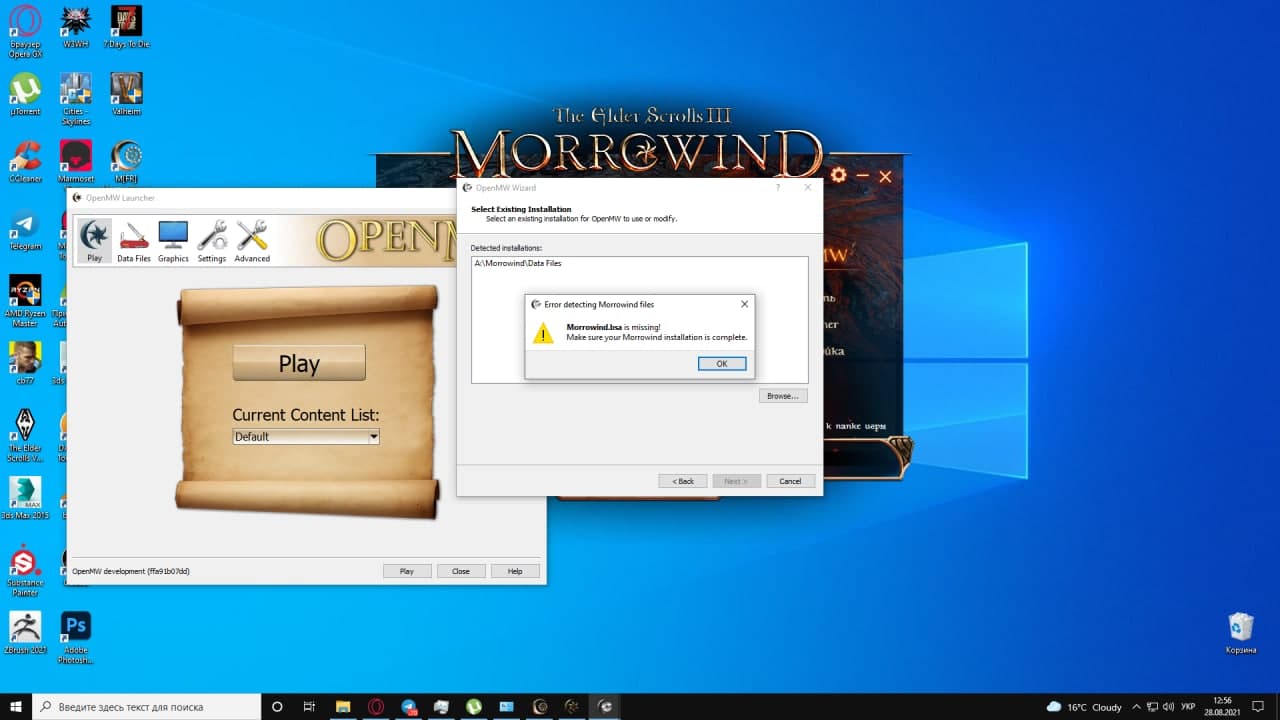The height and width of the screenshot is (720, 1280).
Task: Open the cb77 desktop shortcut
Action: coord(25,363)
